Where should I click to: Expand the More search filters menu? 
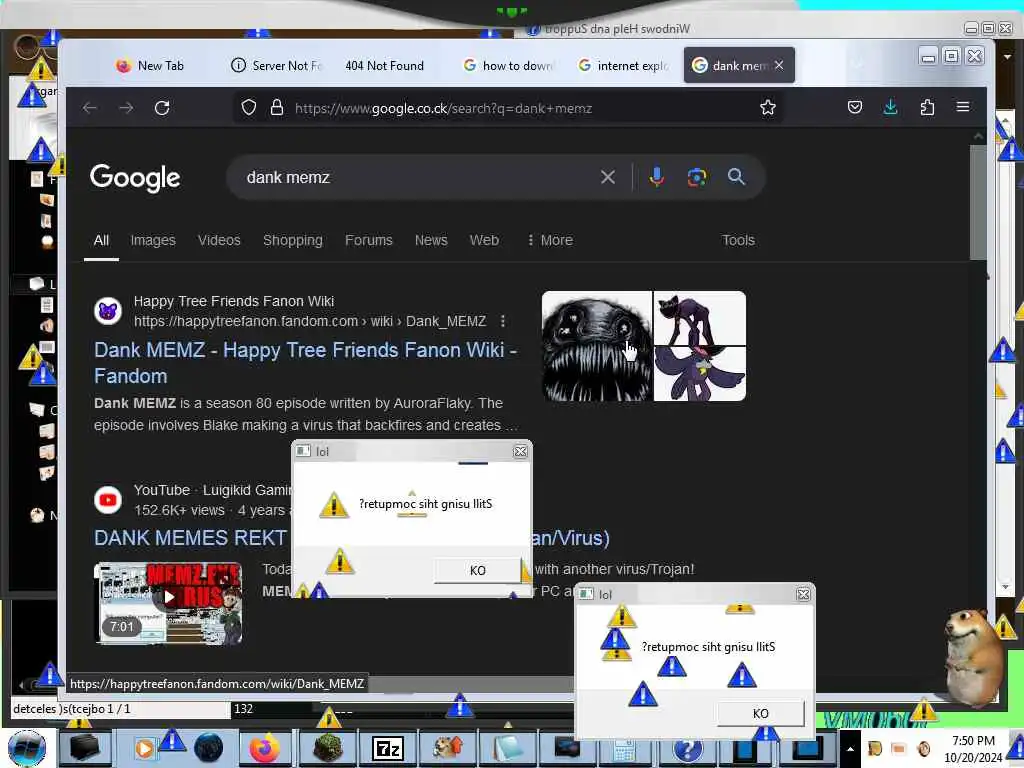pyautogui.click(x=550, y=240)
